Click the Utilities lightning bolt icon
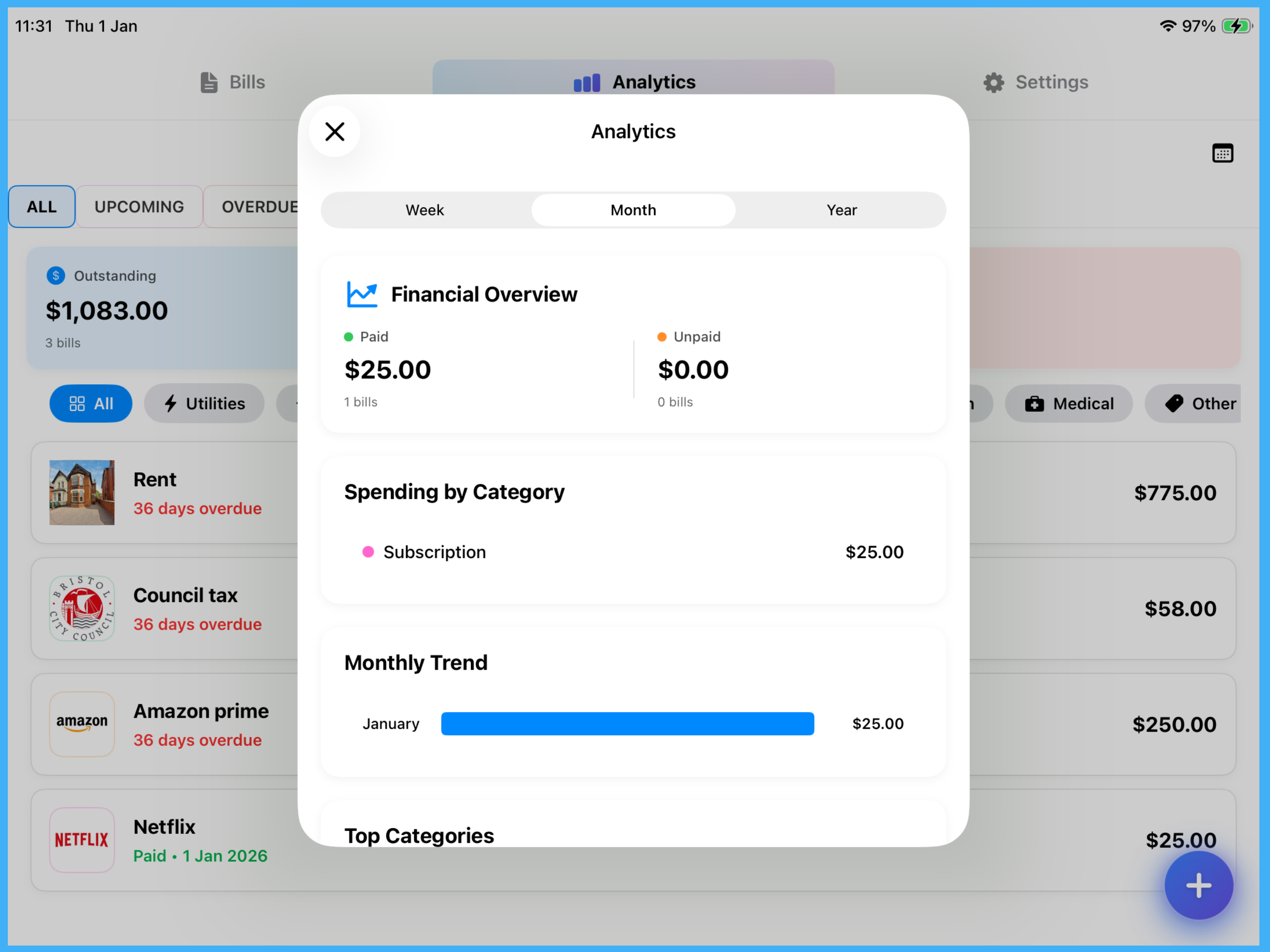The width and height of the screenshot is (1270, 952). 171,404
